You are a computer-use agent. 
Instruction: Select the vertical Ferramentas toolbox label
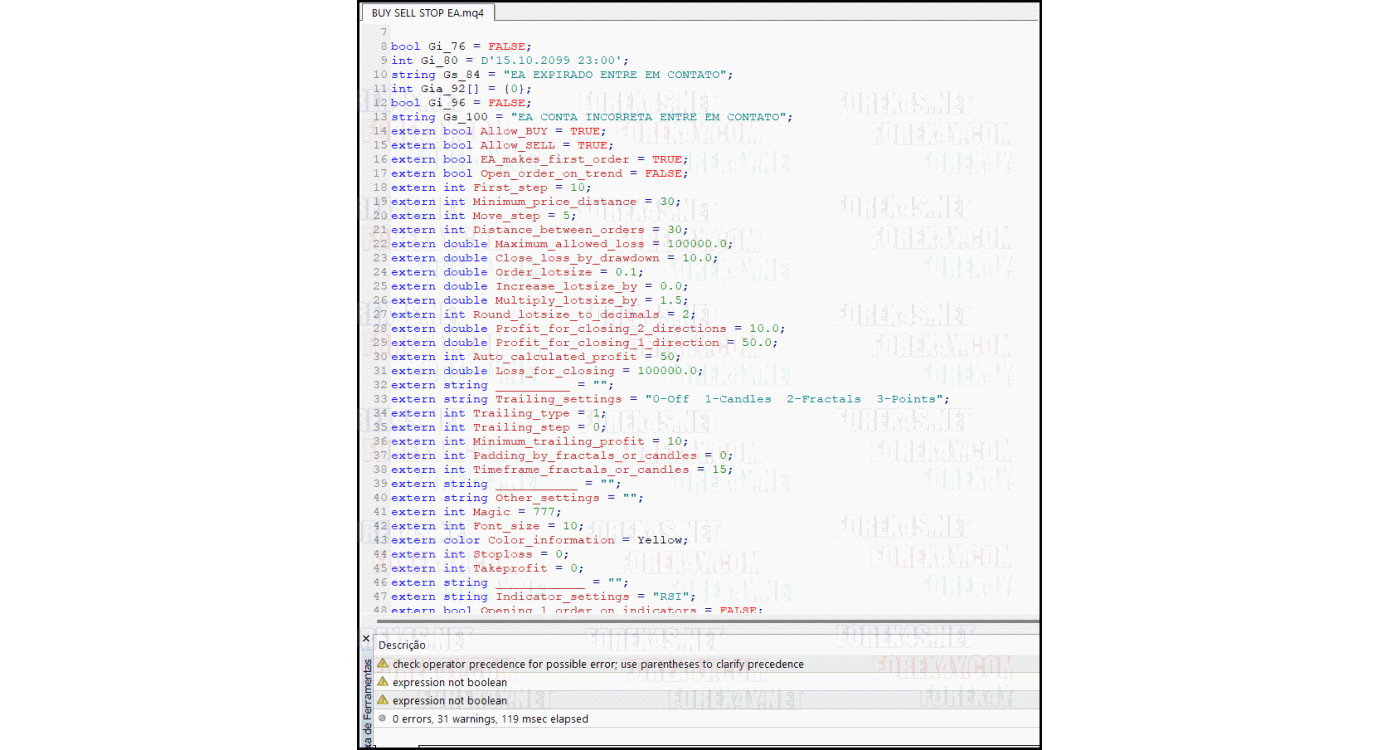[367, 700]
